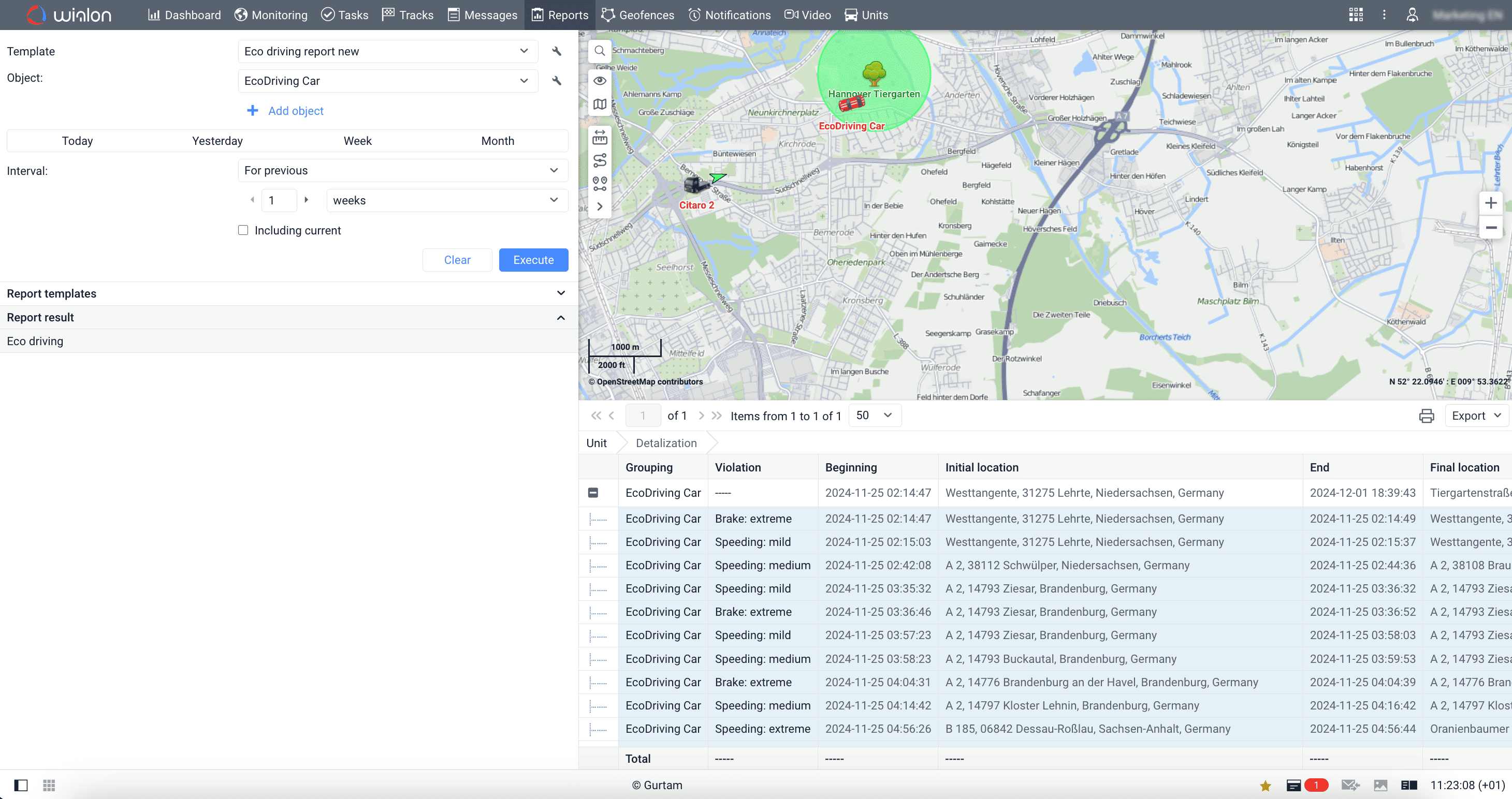Click the star icon in bottom bar
The height and width of the screenshot is (799, 1512).
point(1265,786)
